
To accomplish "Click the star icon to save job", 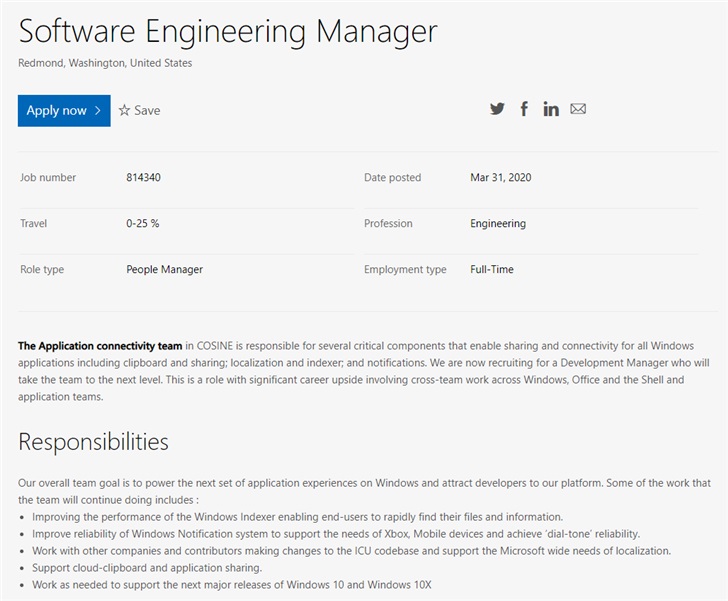I will pyautogui.click(x=125, y=110).
